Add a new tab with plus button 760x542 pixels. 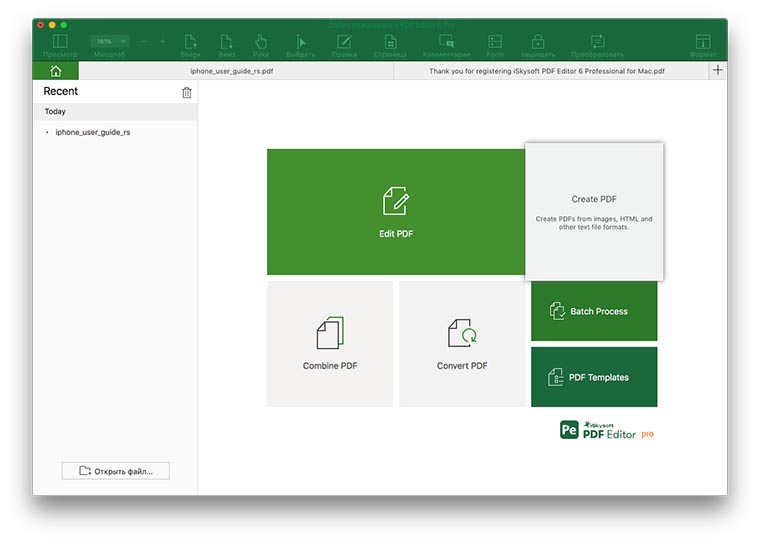(718, 71)
